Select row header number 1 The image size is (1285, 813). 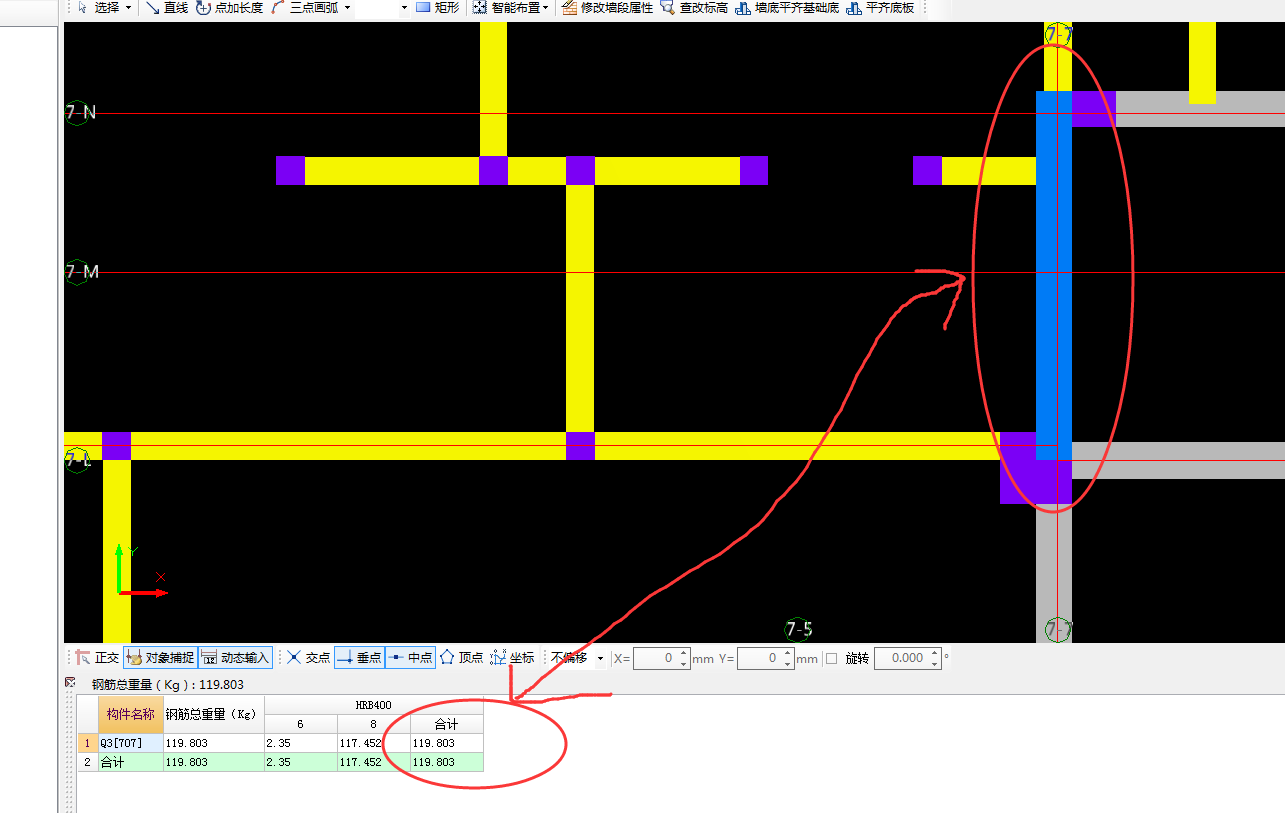87,743
